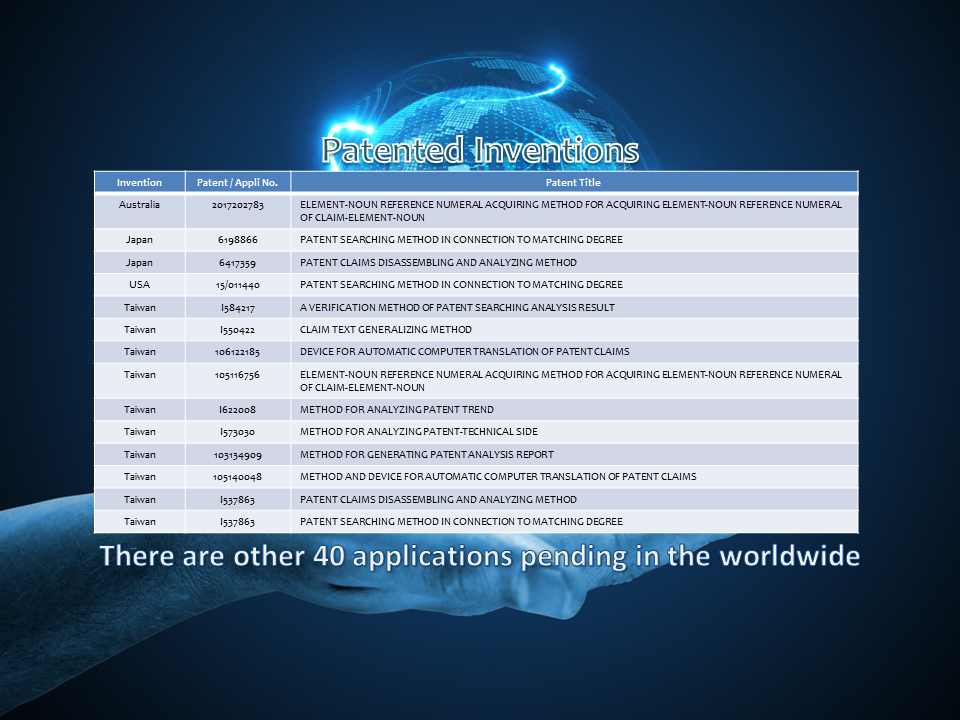Viewport: 960px width, 720px height.
Task: Select the patent title in the USA row
Action: (461, 285)
